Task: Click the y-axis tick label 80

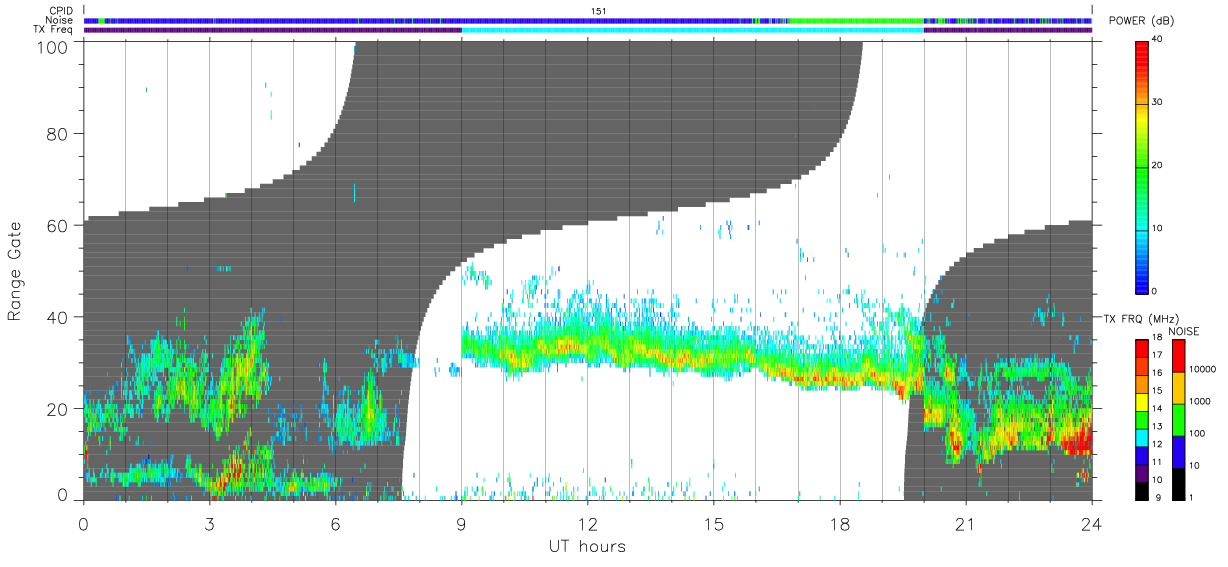Action: [x=59, y=134]
